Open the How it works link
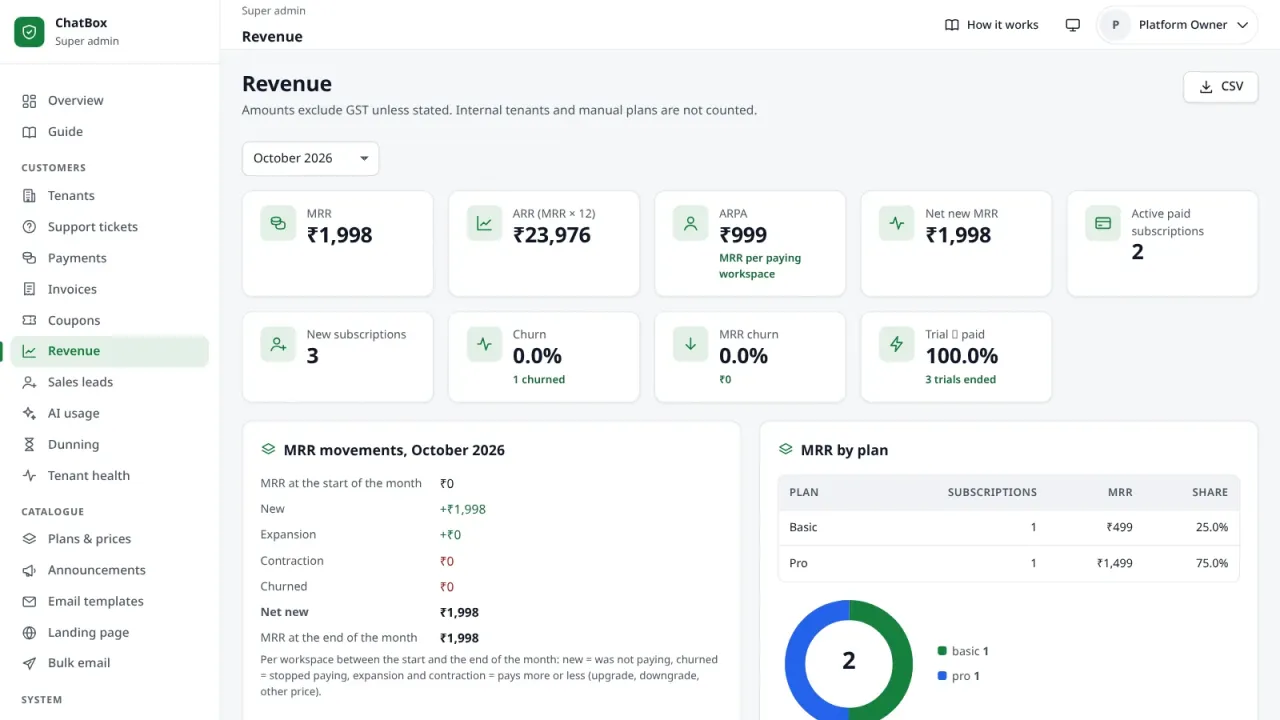 click(x=992, y=25)
